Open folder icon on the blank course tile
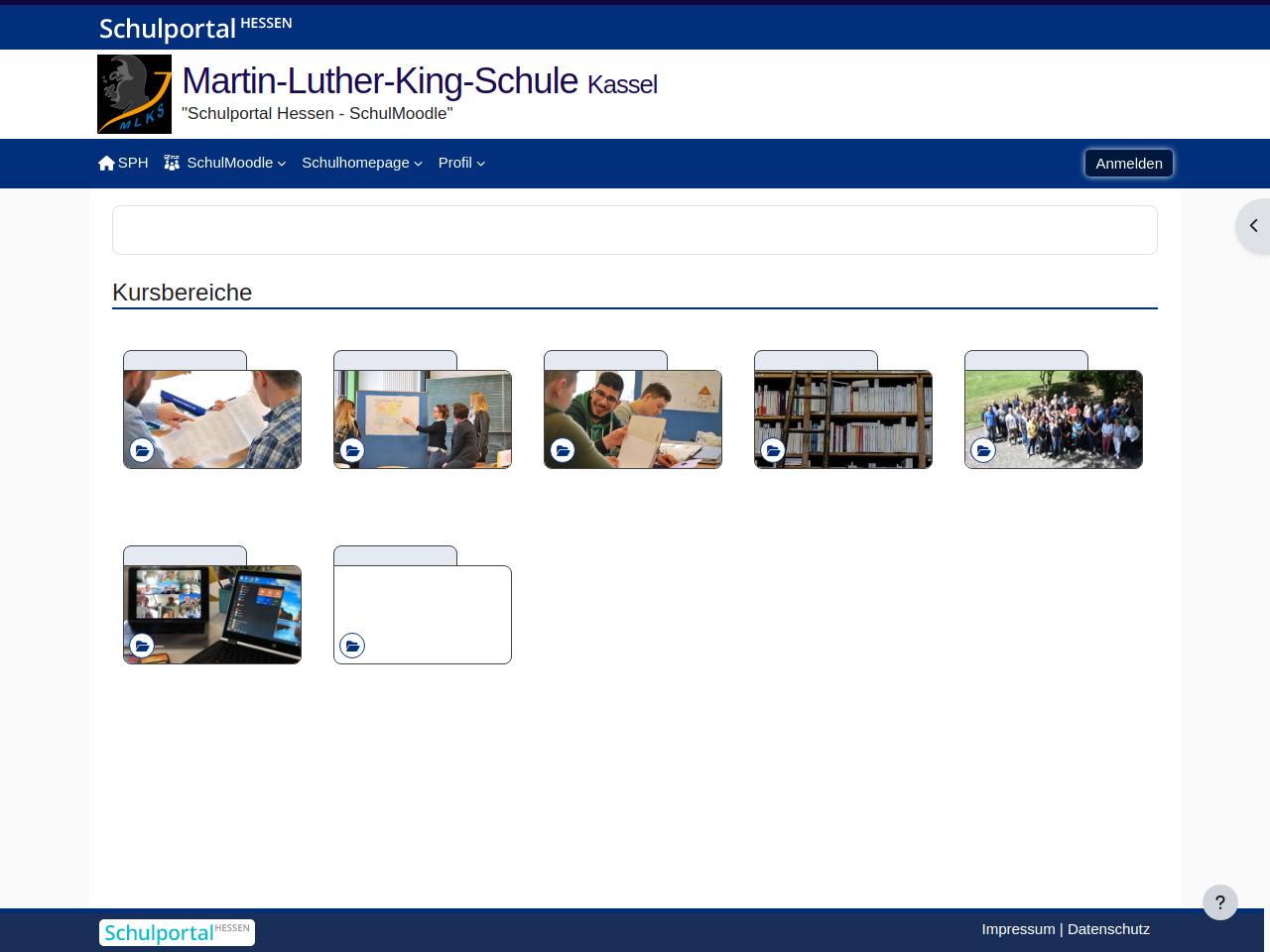This screenshot has height=952, width=1270. coord(352,646)
